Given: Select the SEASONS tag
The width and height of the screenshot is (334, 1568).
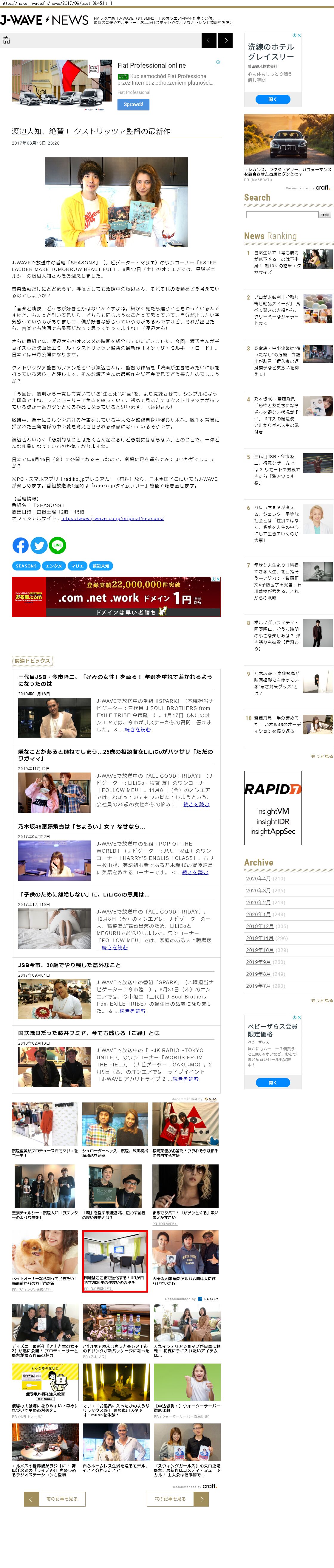Looking at the screenshot, I should pyautogui.click(x=26, y=566).
